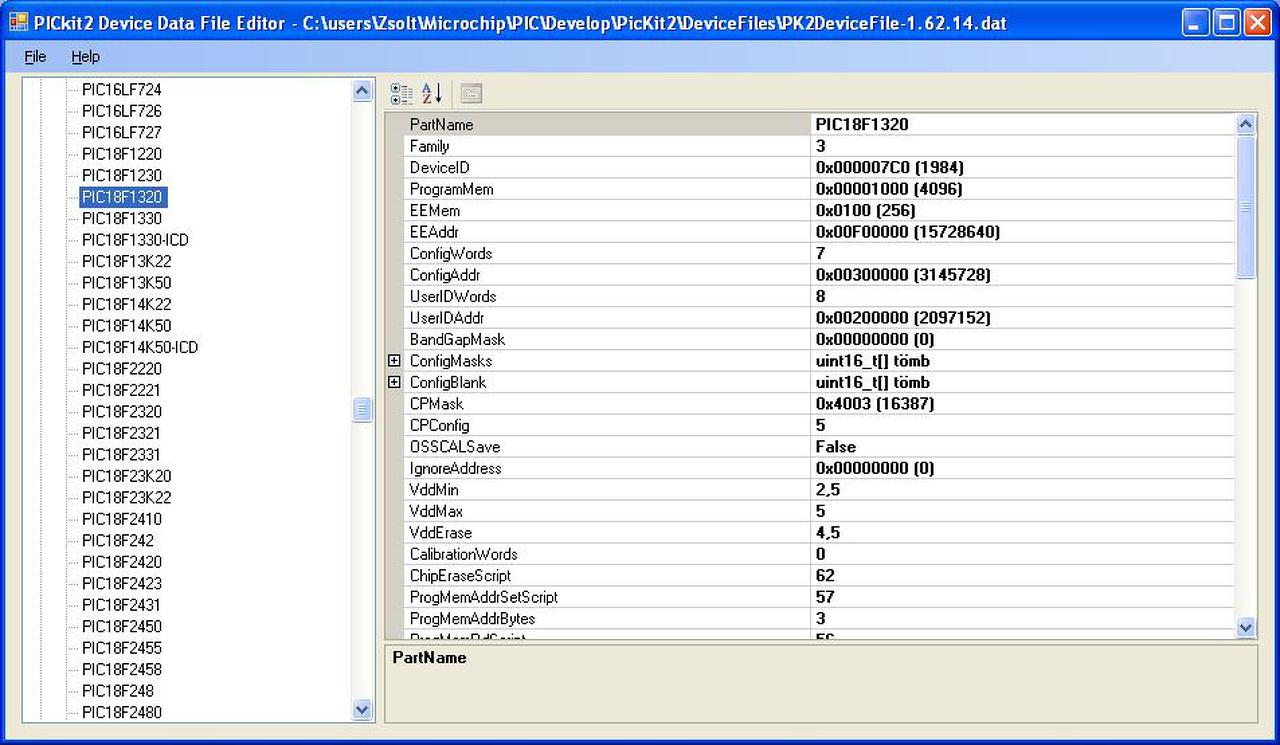Select PIC18F14K22 in device tree
The width and height of the screenshot is (1280, 745).
(x=126, y=304)
